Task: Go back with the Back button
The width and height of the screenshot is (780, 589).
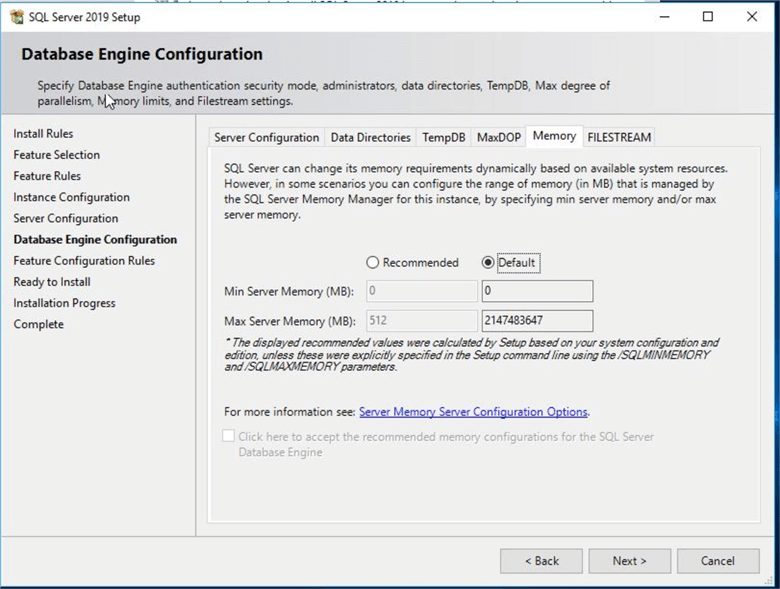Action: coord(541,561)
